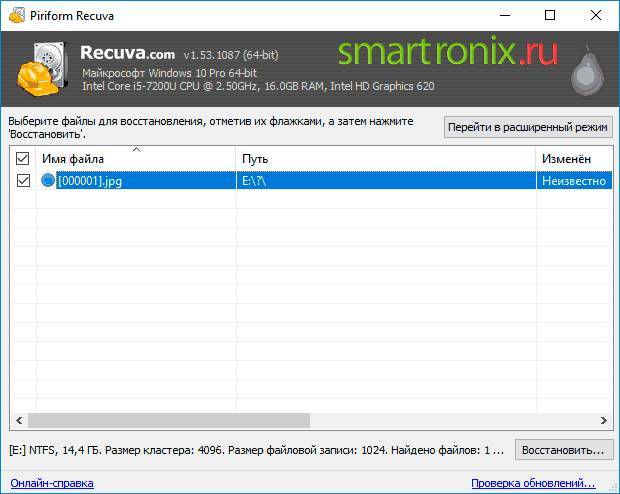Sort by the Имя файла column
The height and width of the screenshot is (494, 620).
[136, 159]
